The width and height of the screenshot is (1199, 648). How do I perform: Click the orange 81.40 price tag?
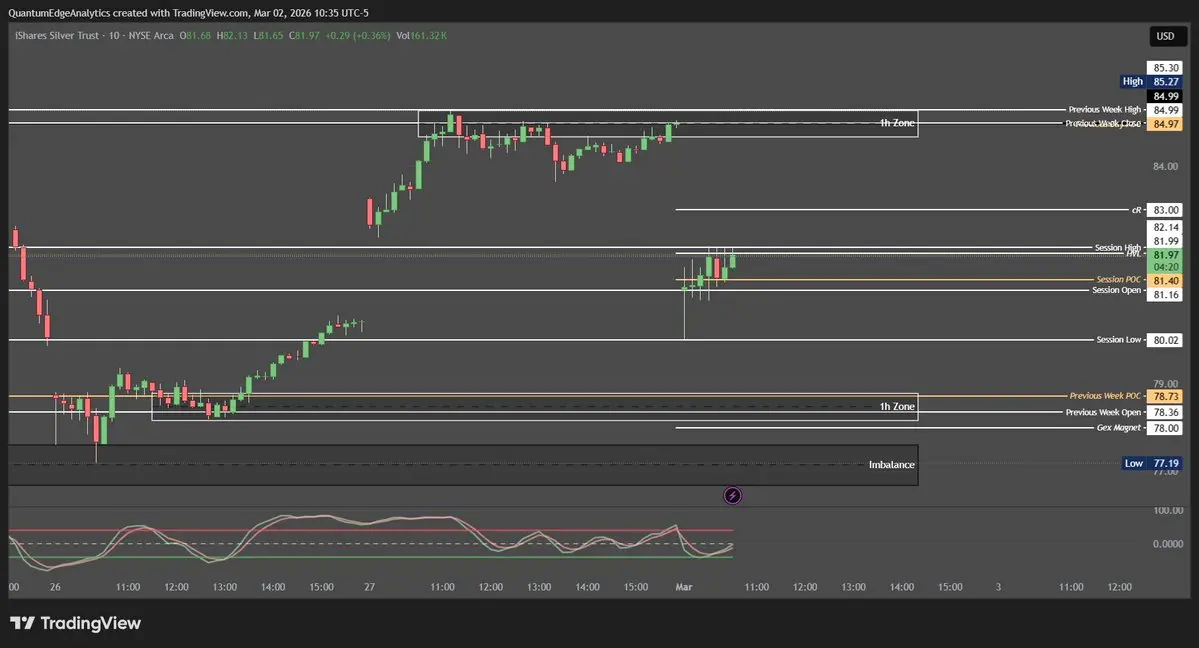[1165, 281]
